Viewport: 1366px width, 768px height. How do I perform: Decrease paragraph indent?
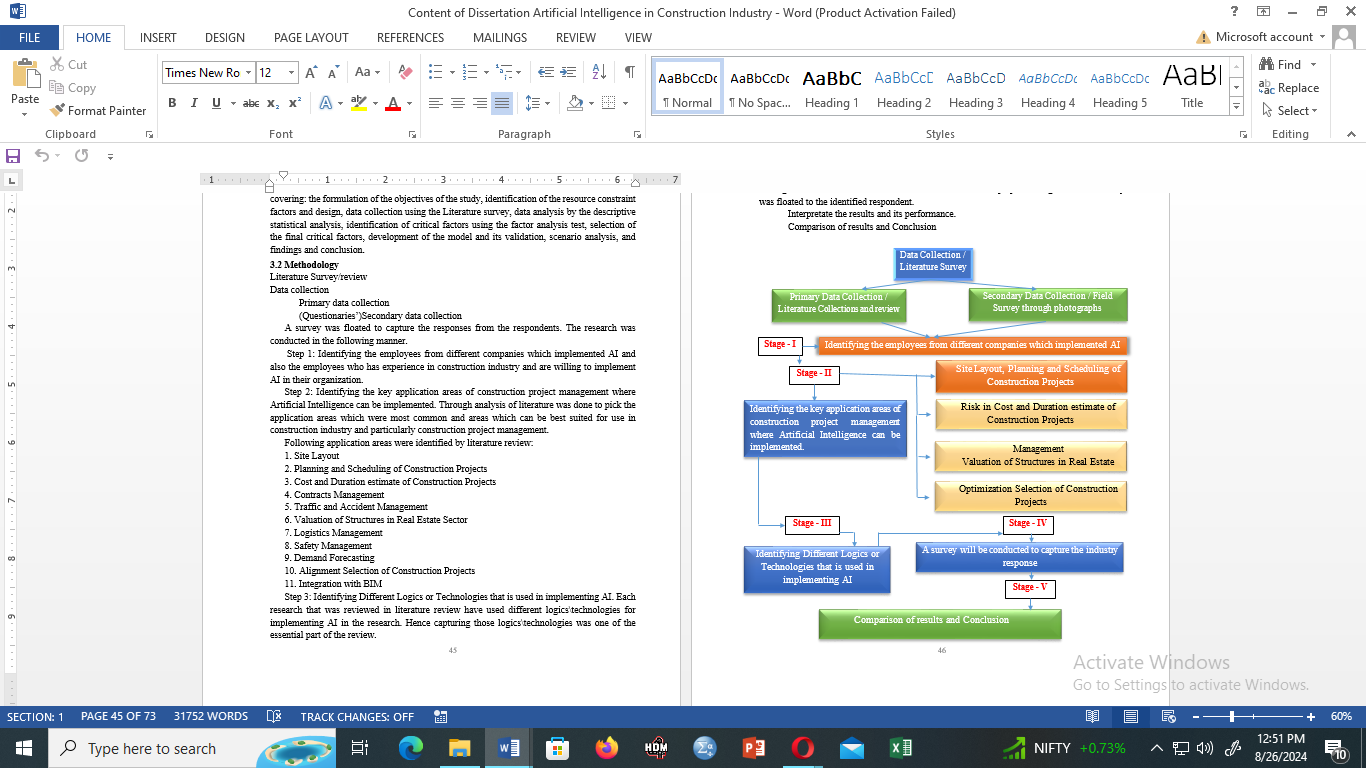pos(545,72)
